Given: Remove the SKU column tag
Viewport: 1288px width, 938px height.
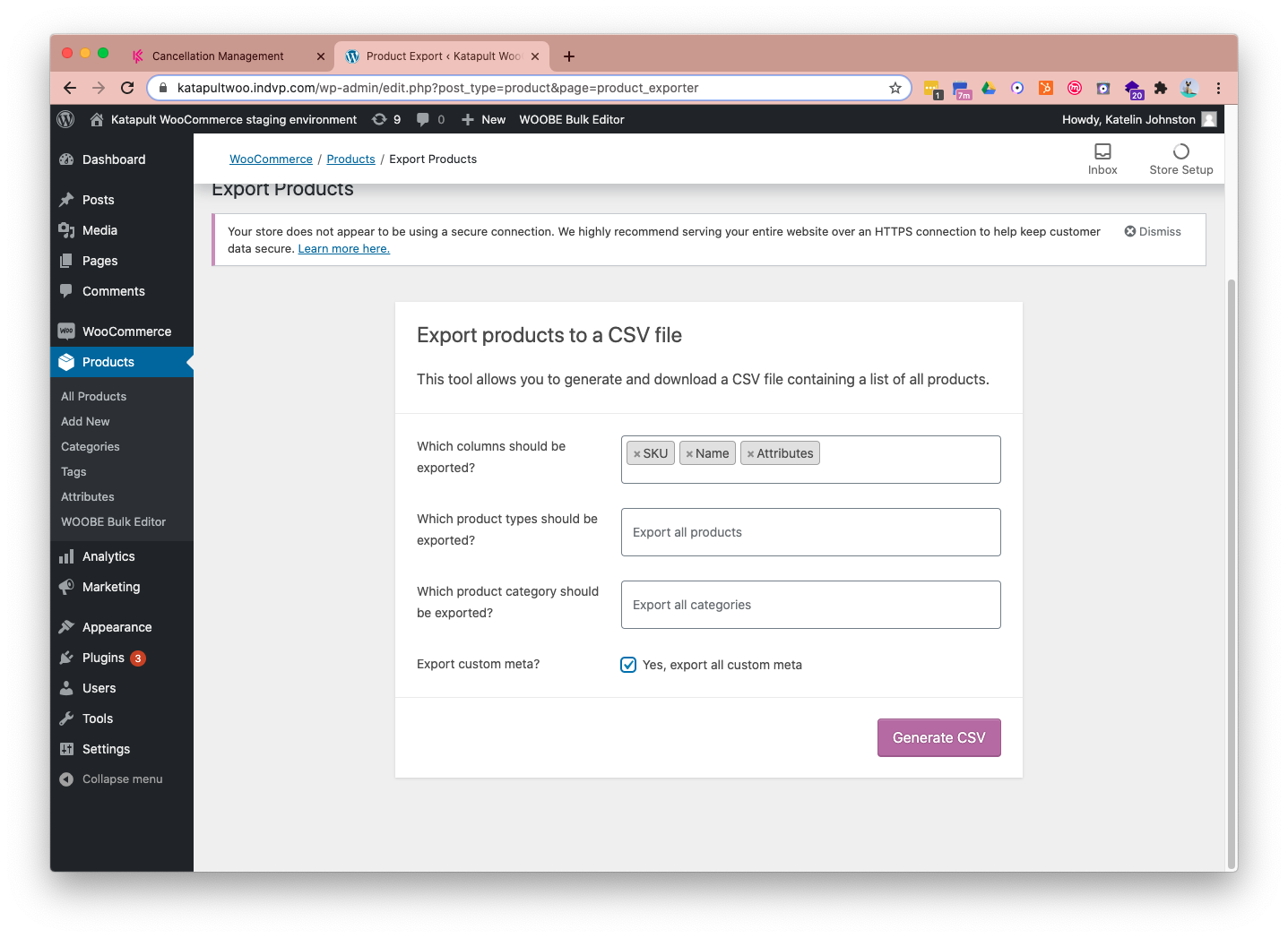Looking at the screenshot, I should tap(637, 454).
